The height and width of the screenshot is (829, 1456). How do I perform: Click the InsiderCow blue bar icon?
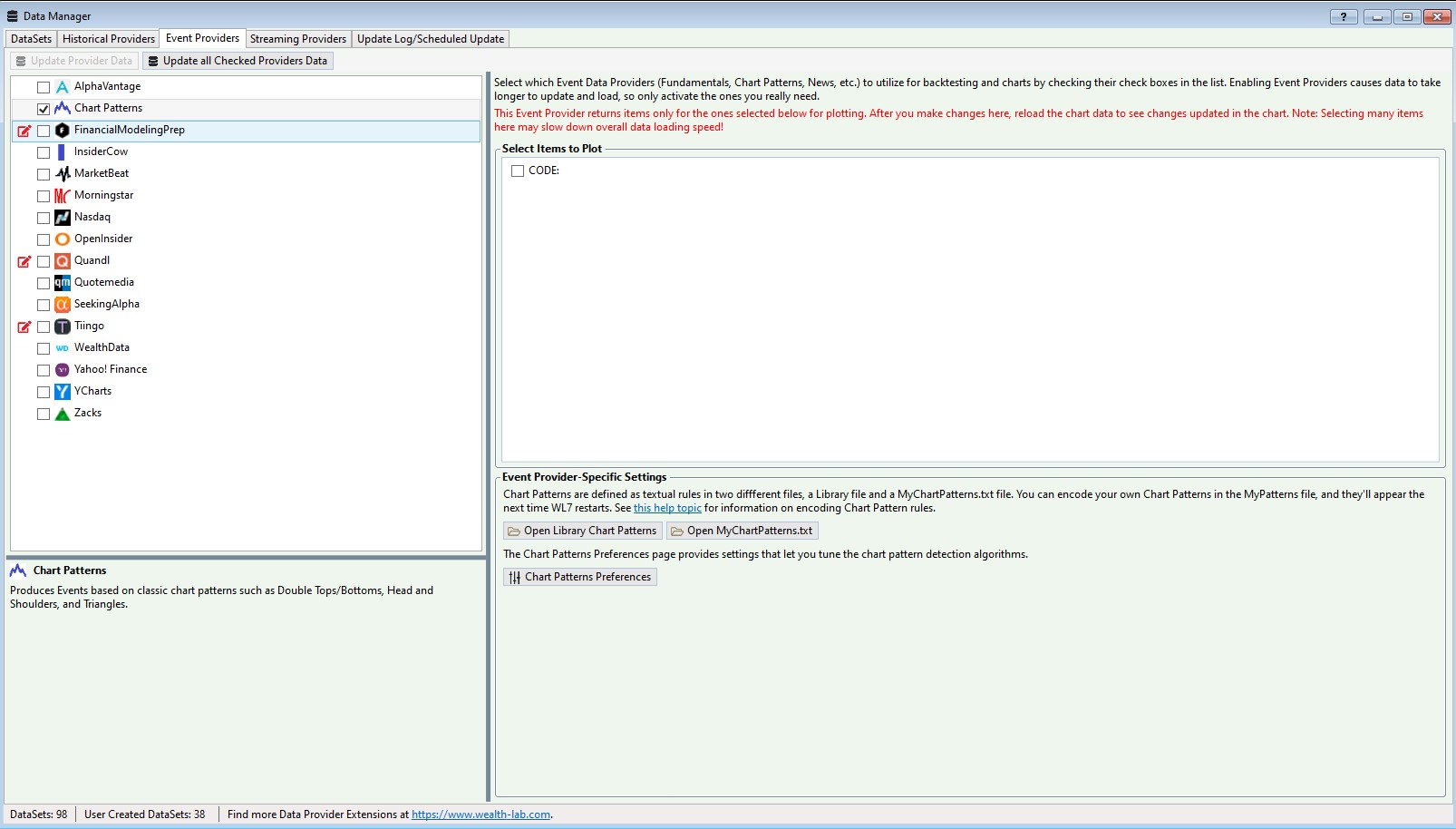click(63, 152)
